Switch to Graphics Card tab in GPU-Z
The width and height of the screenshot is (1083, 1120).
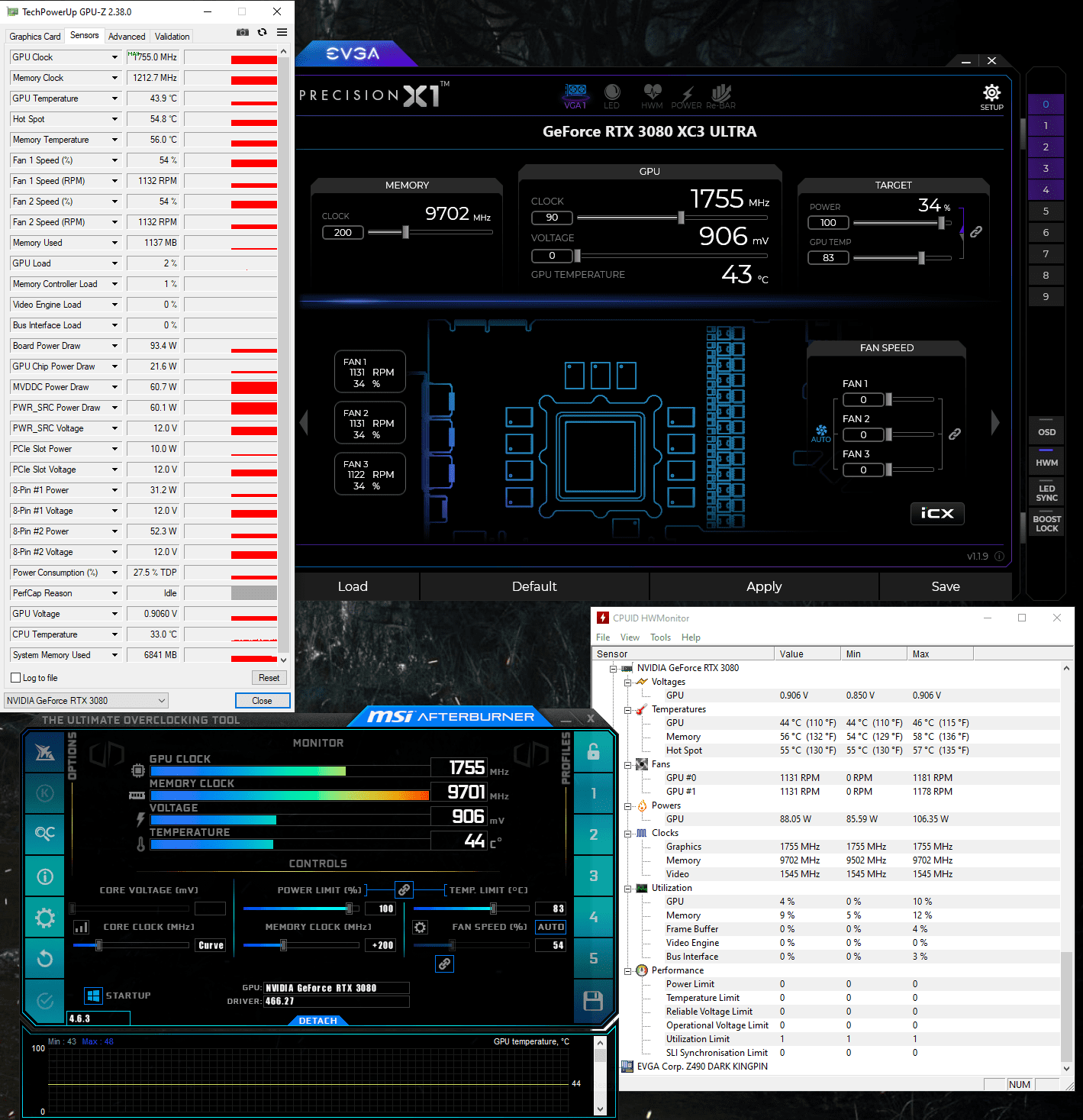point(35,37)
